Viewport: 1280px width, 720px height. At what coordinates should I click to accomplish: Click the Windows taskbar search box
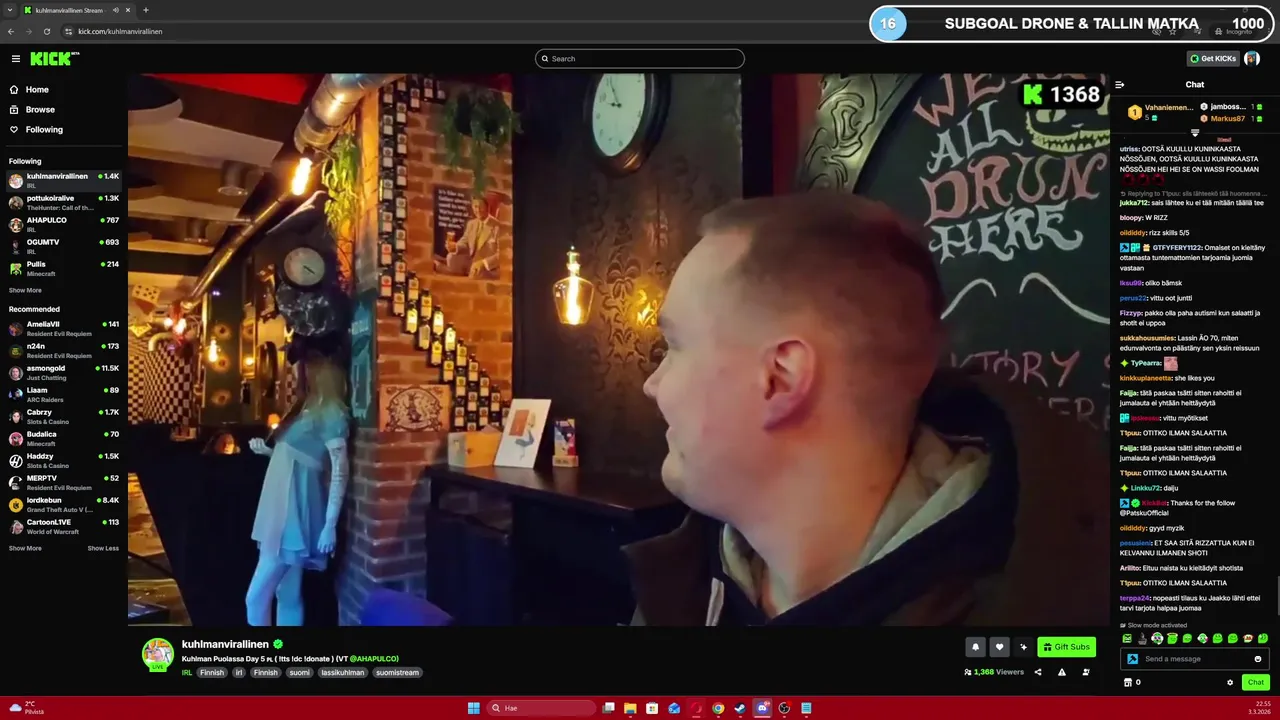point(539,708)
